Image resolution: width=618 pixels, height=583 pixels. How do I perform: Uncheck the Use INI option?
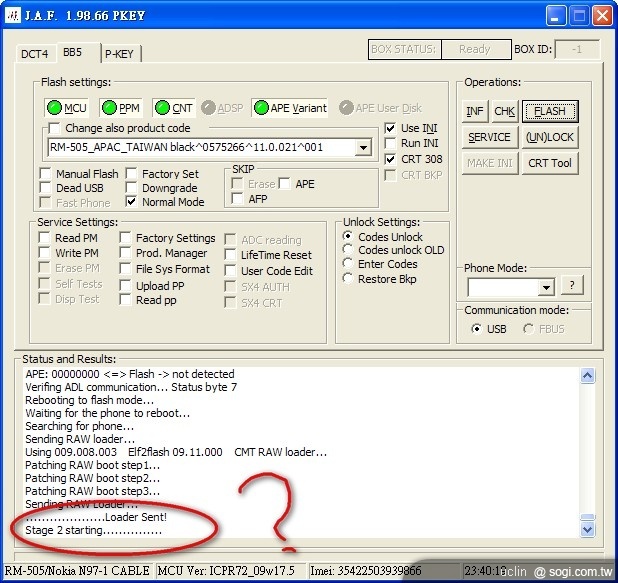[x=390, y=128]
